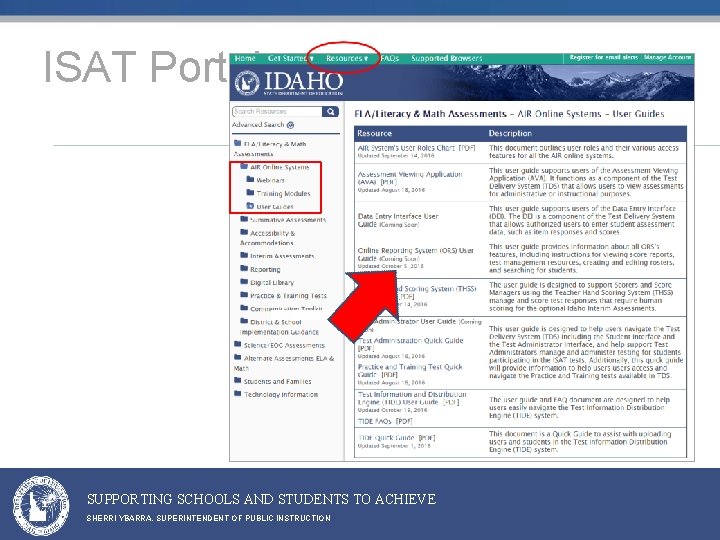Image resolution: width=720 pixels, height=540 pixels.
Task: Click Practice & Training Tests folder icon
Action: [244, 295]
